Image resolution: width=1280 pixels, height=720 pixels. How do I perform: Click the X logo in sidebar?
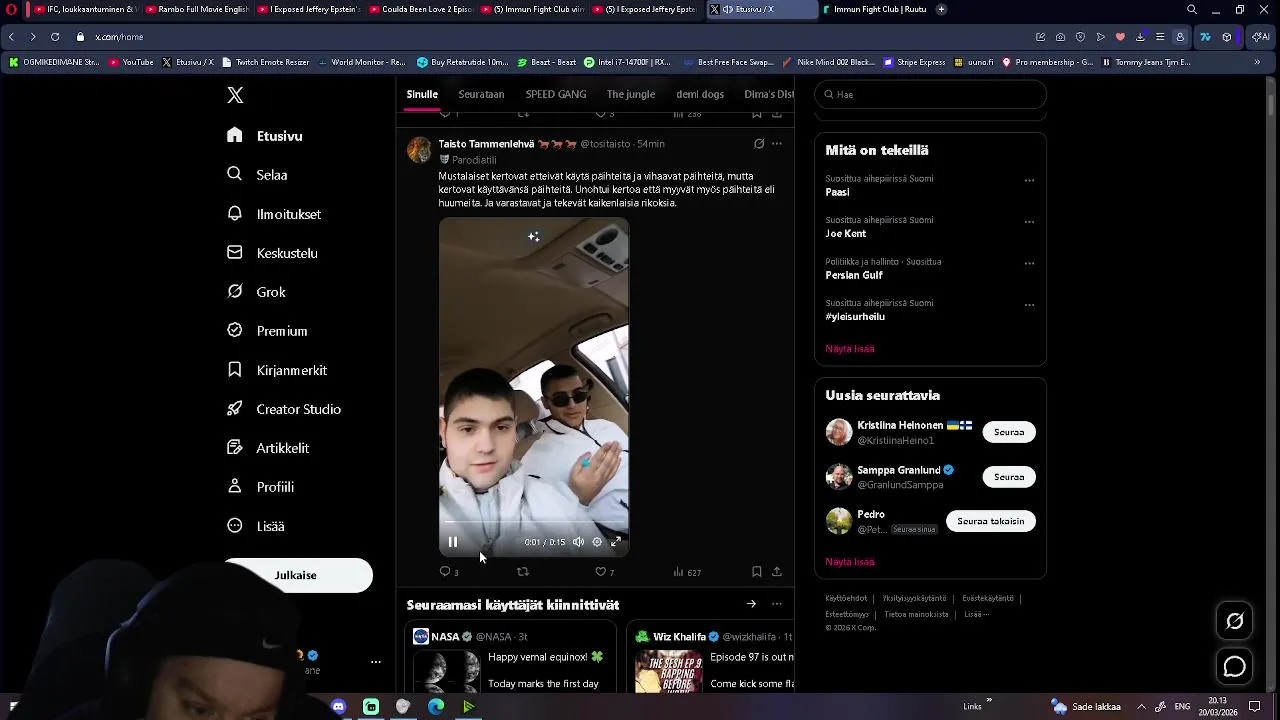coord(235,95)
